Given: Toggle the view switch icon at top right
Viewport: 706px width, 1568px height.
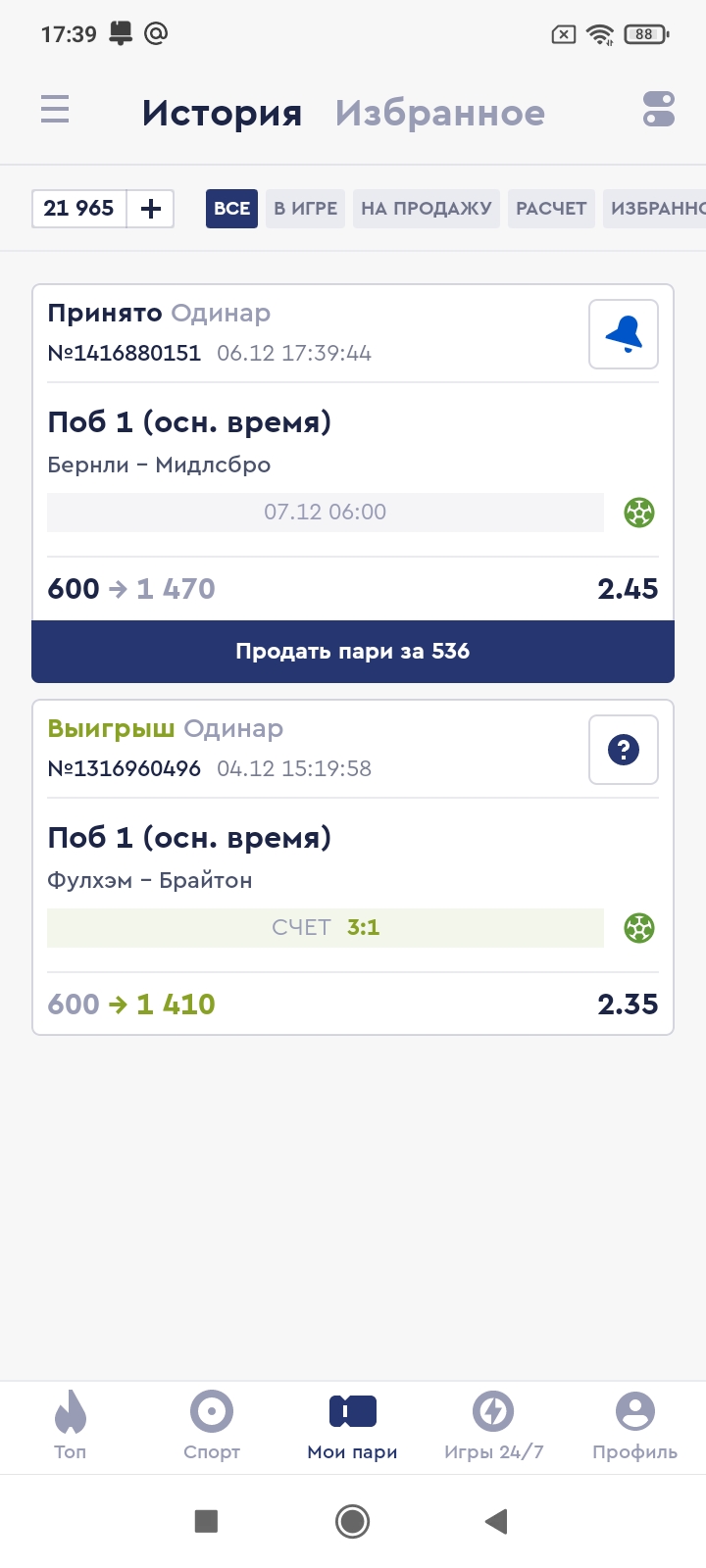Looking at the screenshot, I should click(x=658, y=109).
